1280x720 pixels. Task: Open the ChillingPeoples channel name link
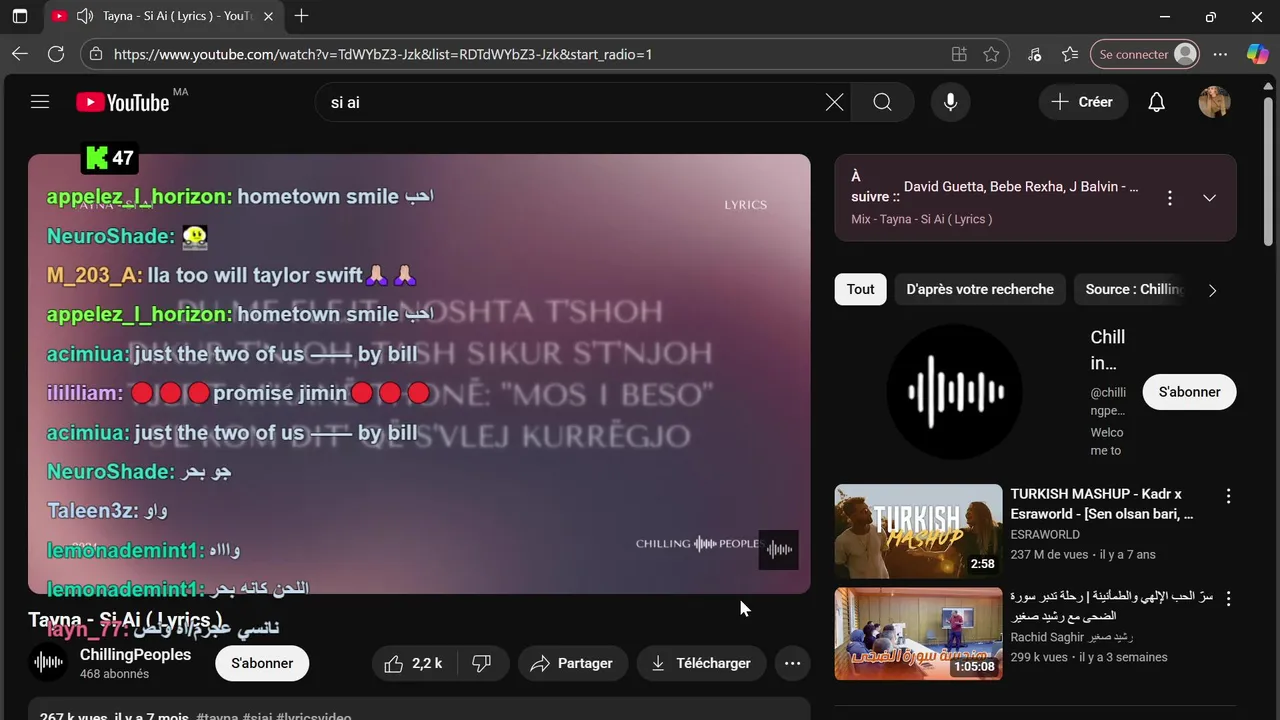[135, 655]
